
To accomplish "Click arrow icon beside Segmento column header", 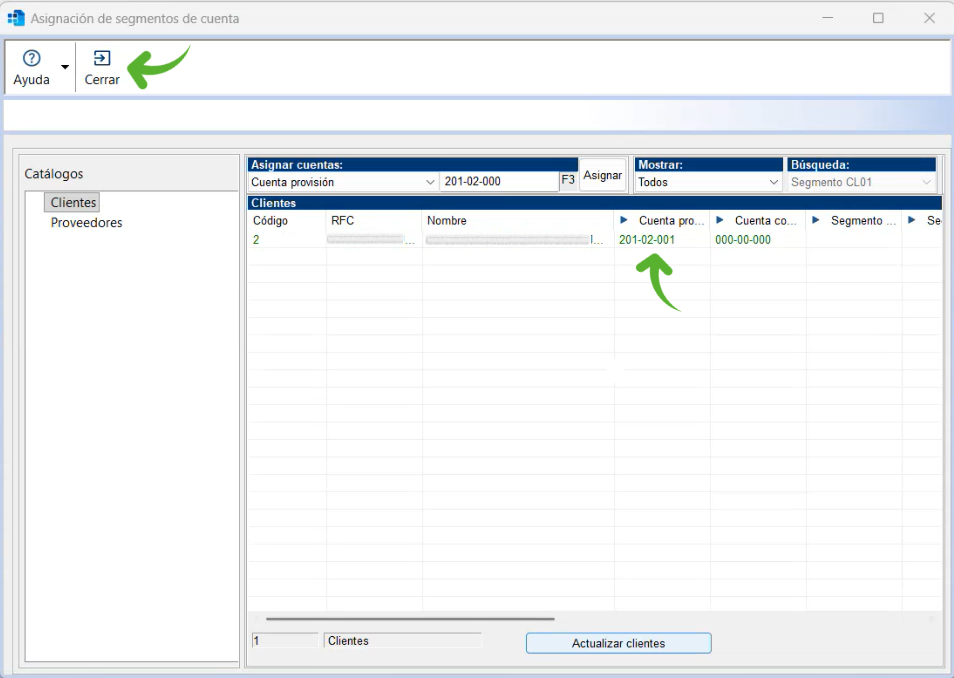I will click(x=816, y=221).
